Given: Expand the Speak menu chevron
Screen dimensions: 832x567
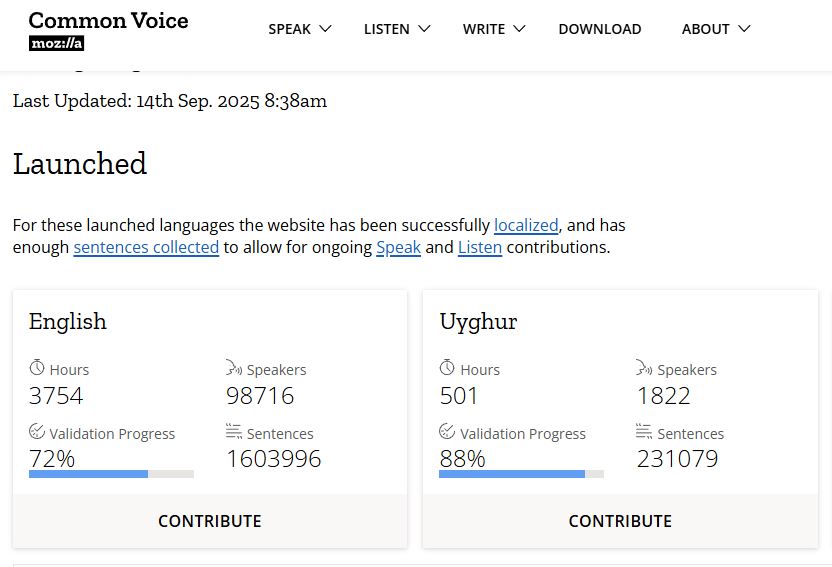Looking at the screenshot, I should (x=325, y=29).
